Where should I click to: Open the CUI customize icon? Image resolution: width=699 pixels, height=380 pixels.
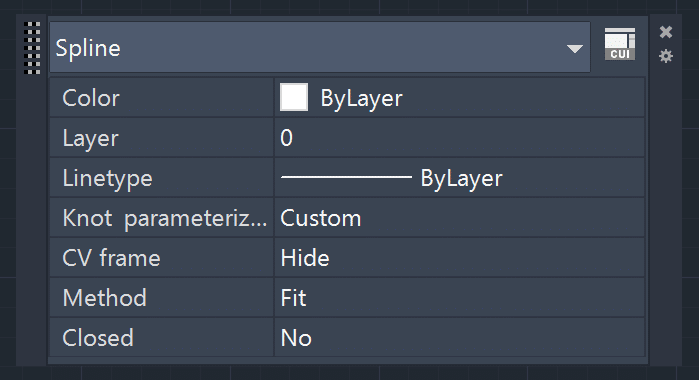click(x=620, y=44)
